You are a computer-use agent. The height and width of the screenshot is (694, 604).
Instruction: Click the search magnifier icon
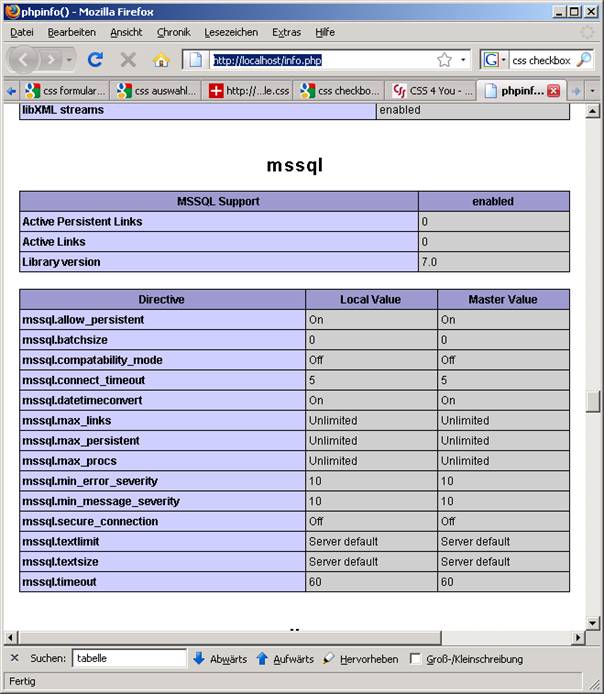pos(584,60)
